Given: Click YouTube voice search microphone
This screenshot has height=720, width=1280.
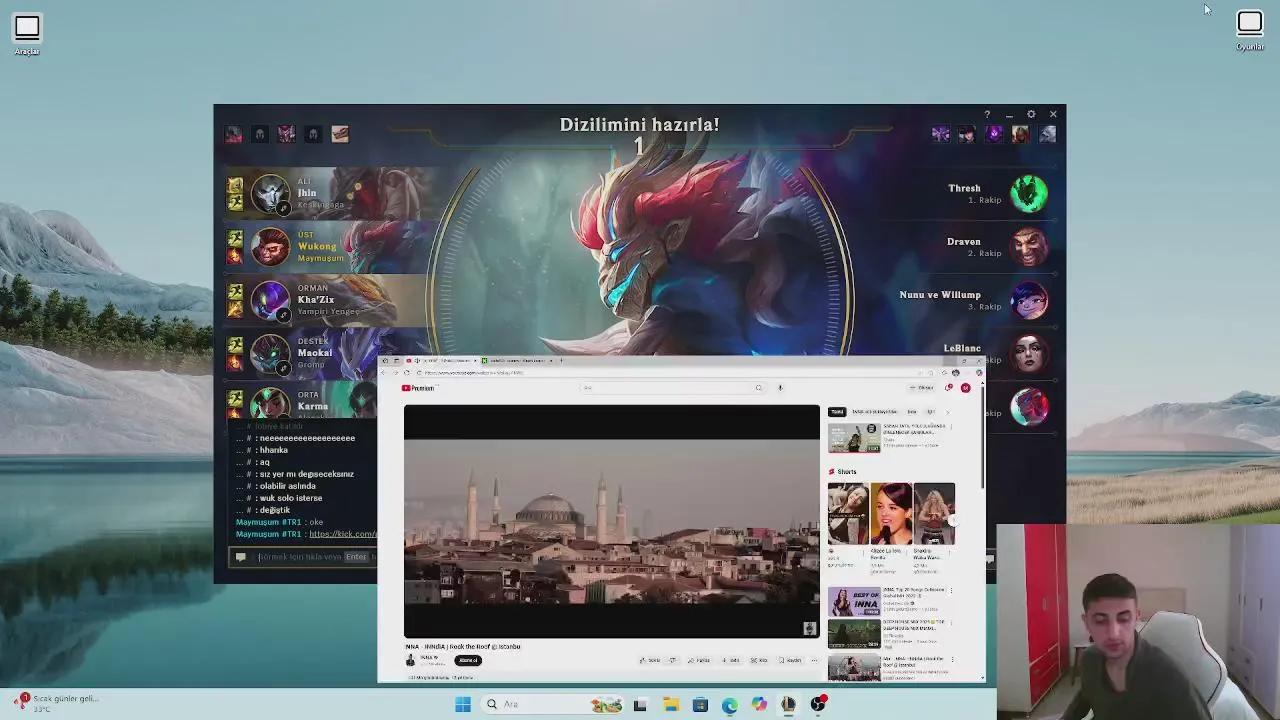Looking at the screenshot, I should pos(780,388).
